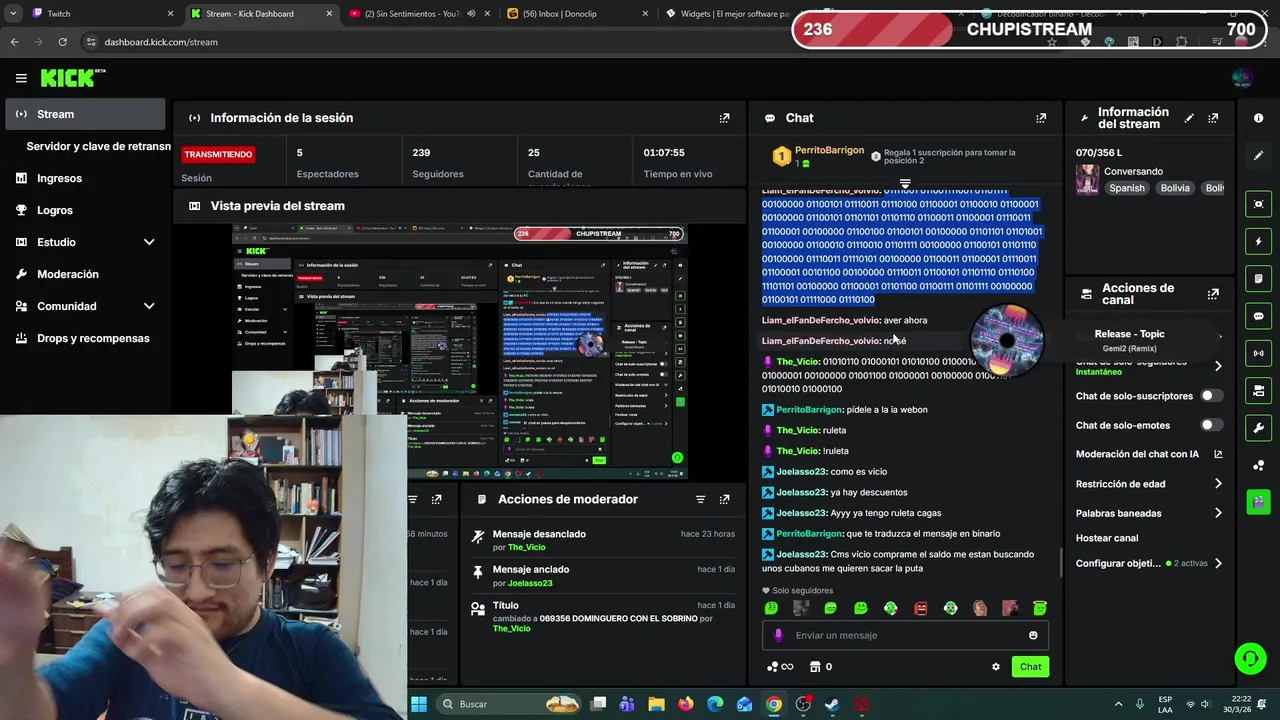1280x720 pixels.
Task: Pop out Vista previa del stream panel
Action: [x=724, y=206]
